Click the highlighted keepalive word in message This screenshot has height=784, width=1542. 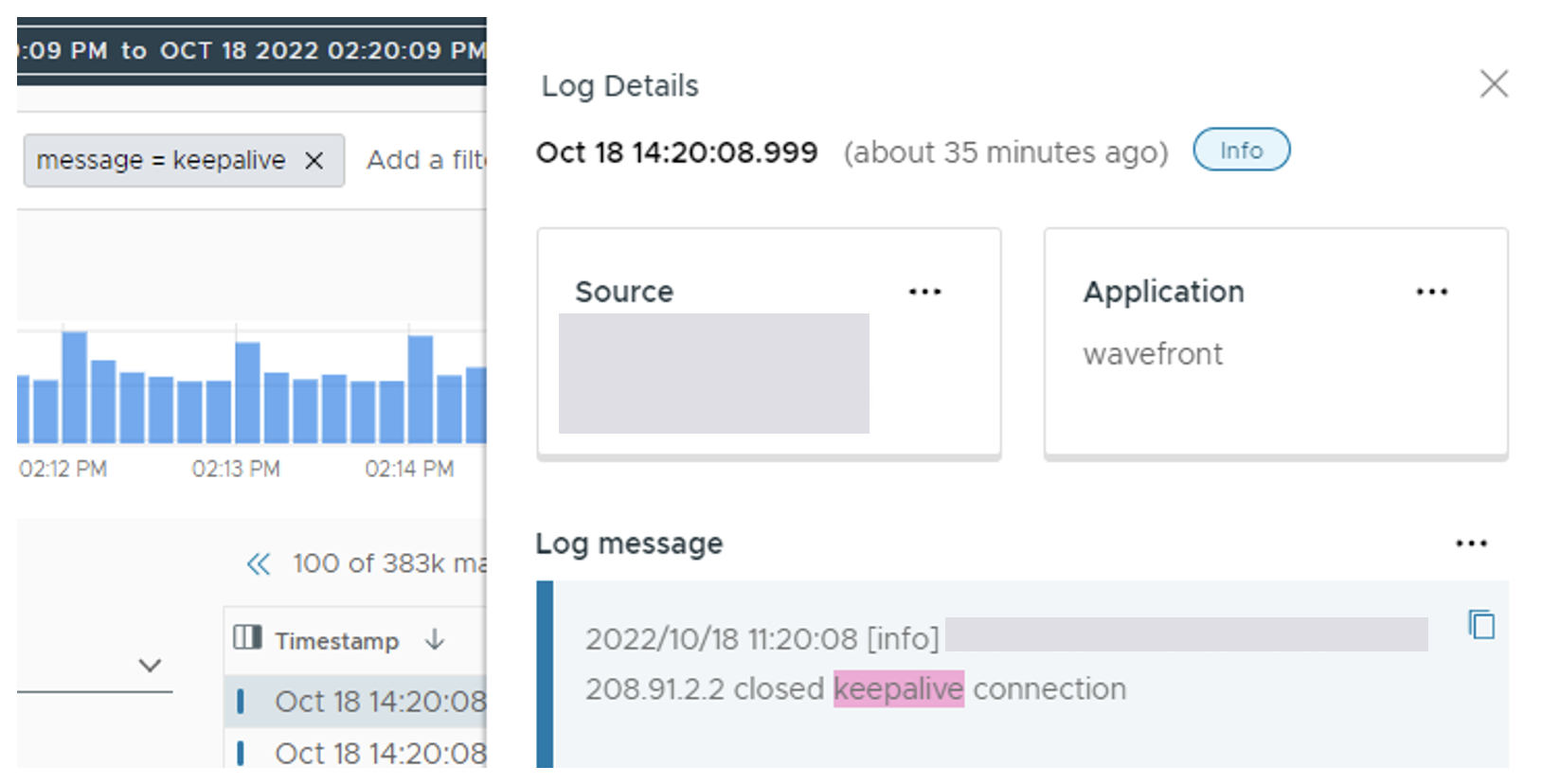click(898, 688)
